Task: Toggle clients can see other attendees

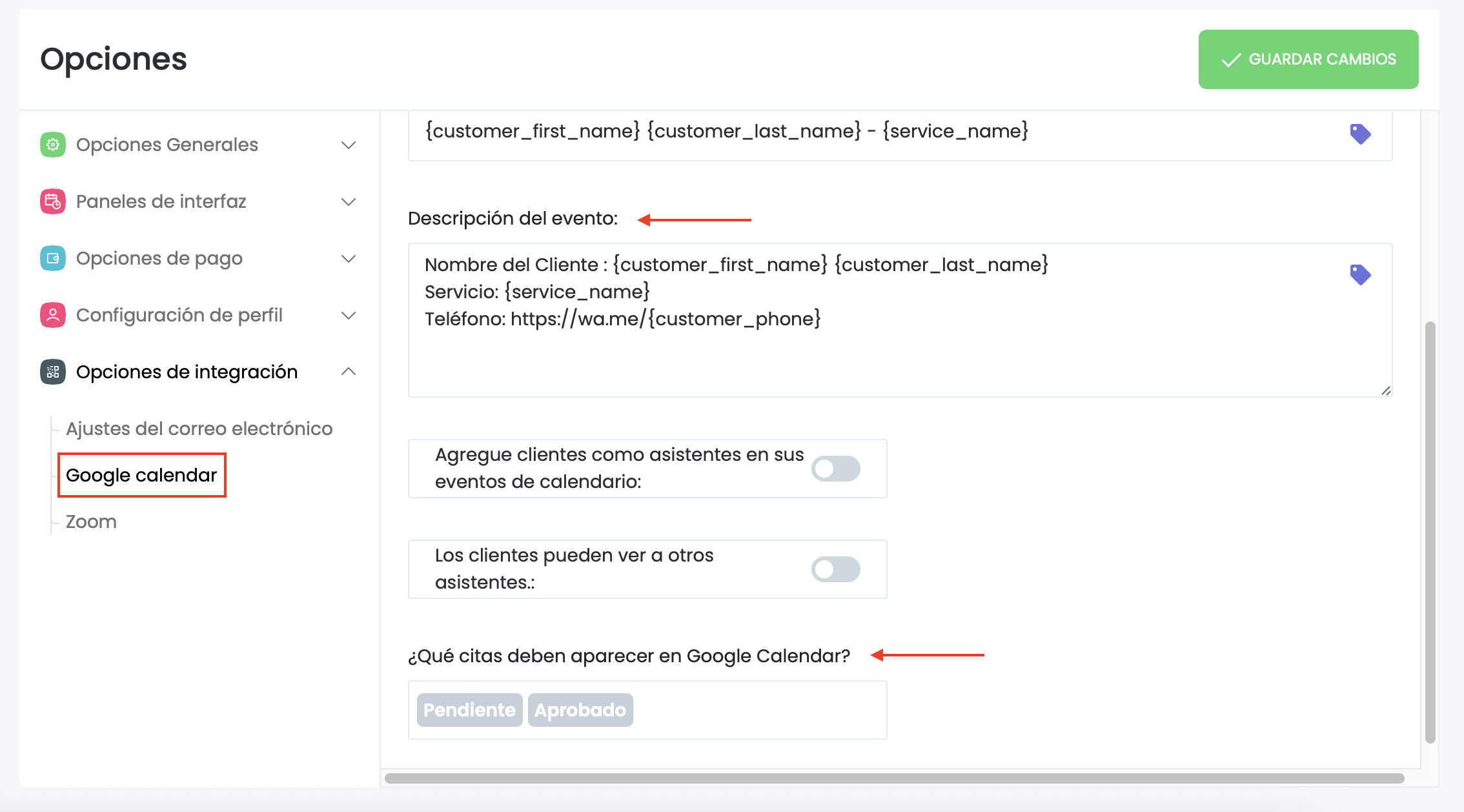Action: click(x=835, y=569)
